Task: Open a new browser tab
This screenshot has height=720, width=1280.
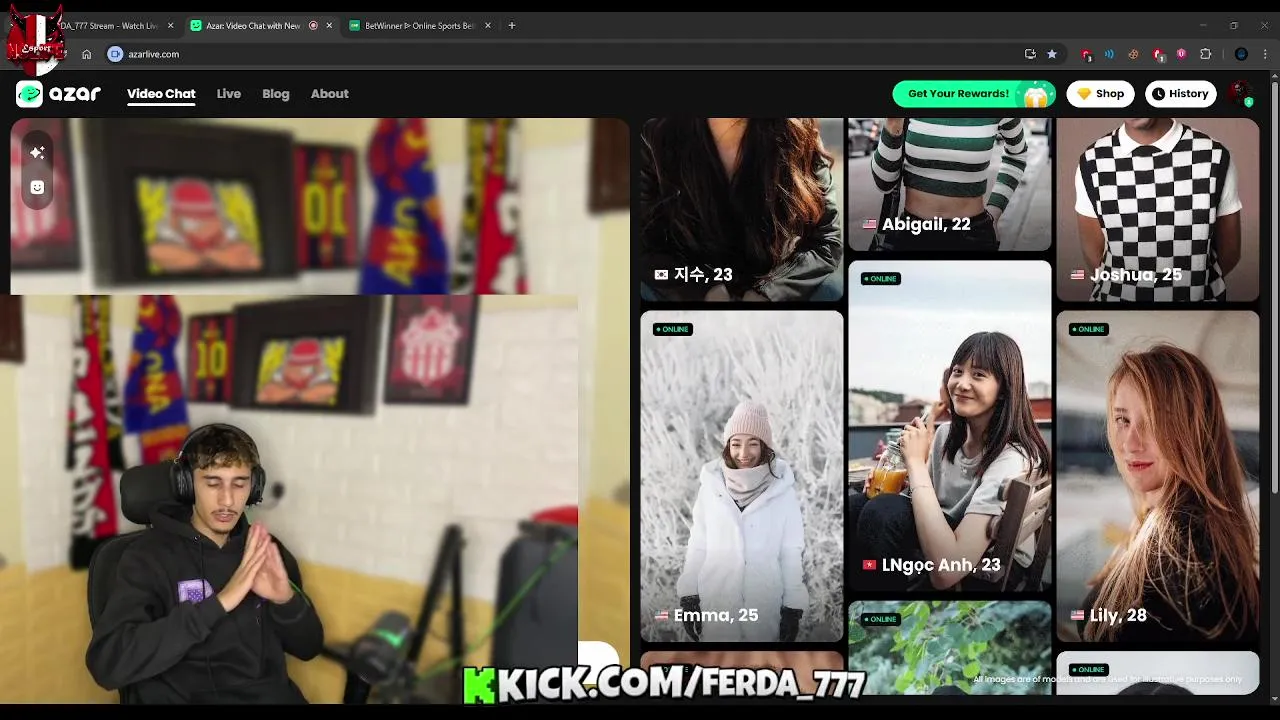Action: coord(512,26)
